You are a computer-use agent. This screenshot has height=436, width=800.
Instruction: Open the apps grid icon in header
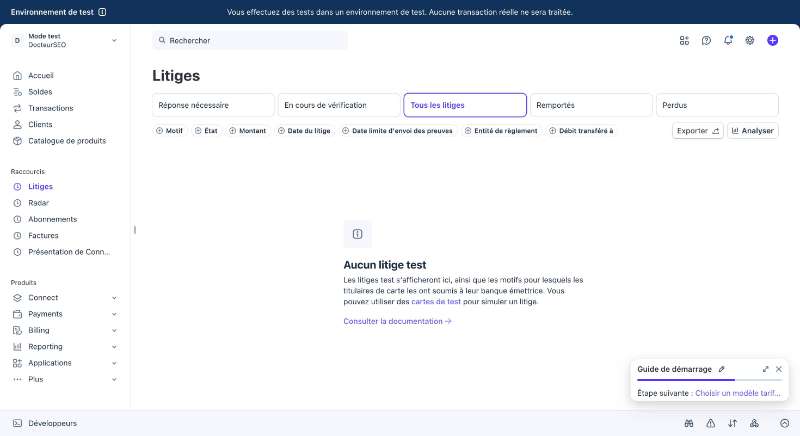[x=684, y=40]
